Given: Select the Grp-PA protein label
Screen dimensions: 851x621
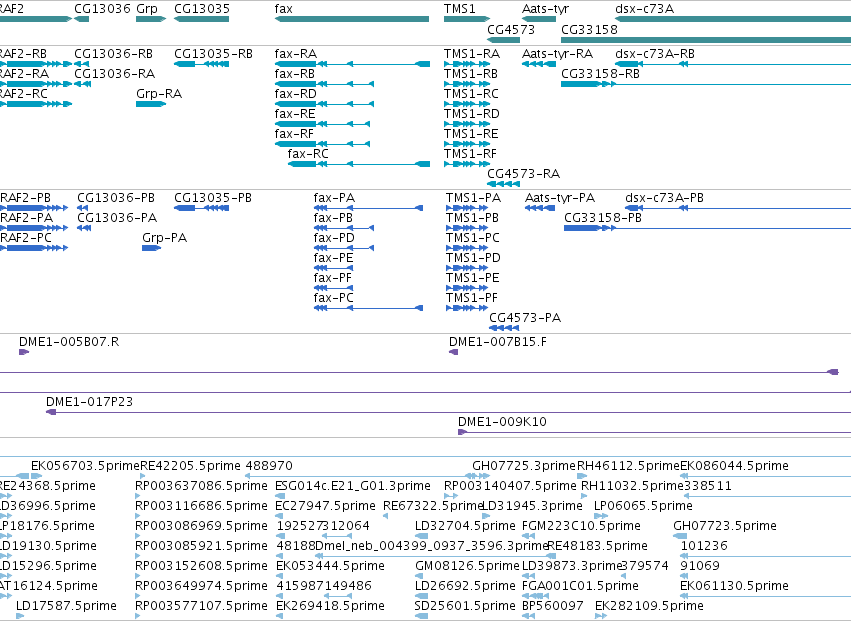Looking at the screenshot, I should point(164,238).
